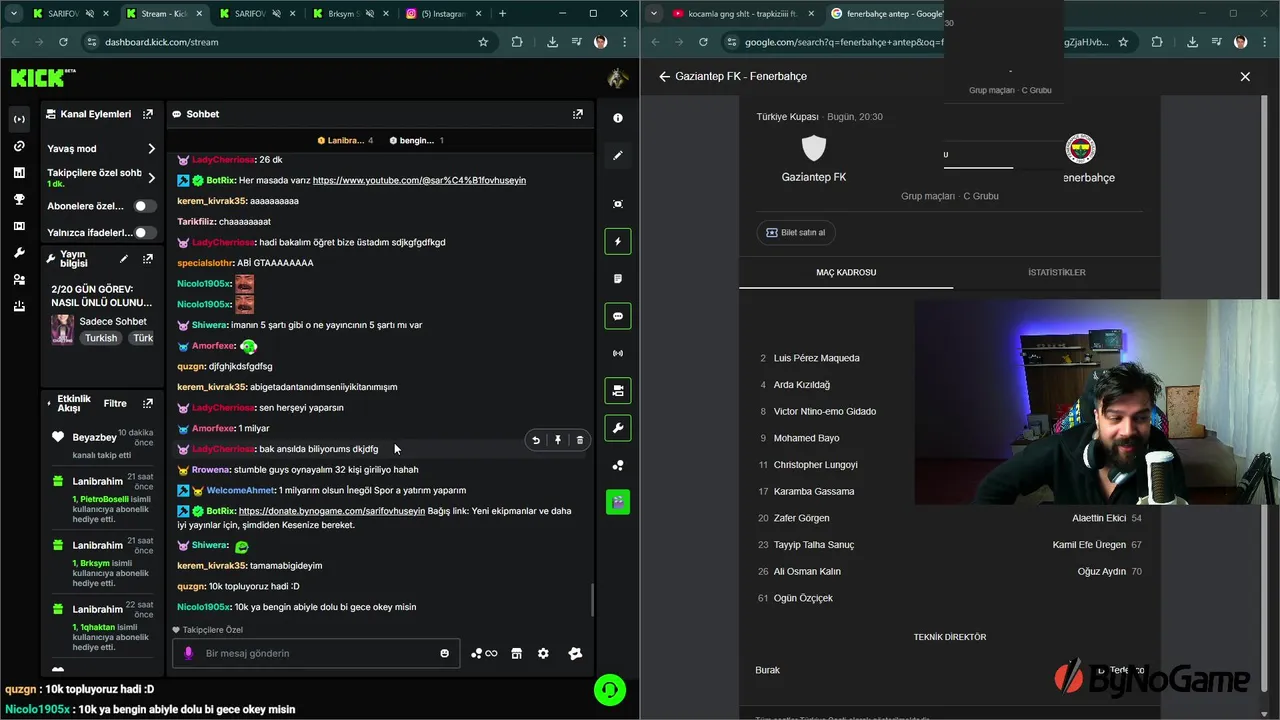Focus the Bir mesaj gönderin input field

(x=315, y=653)
